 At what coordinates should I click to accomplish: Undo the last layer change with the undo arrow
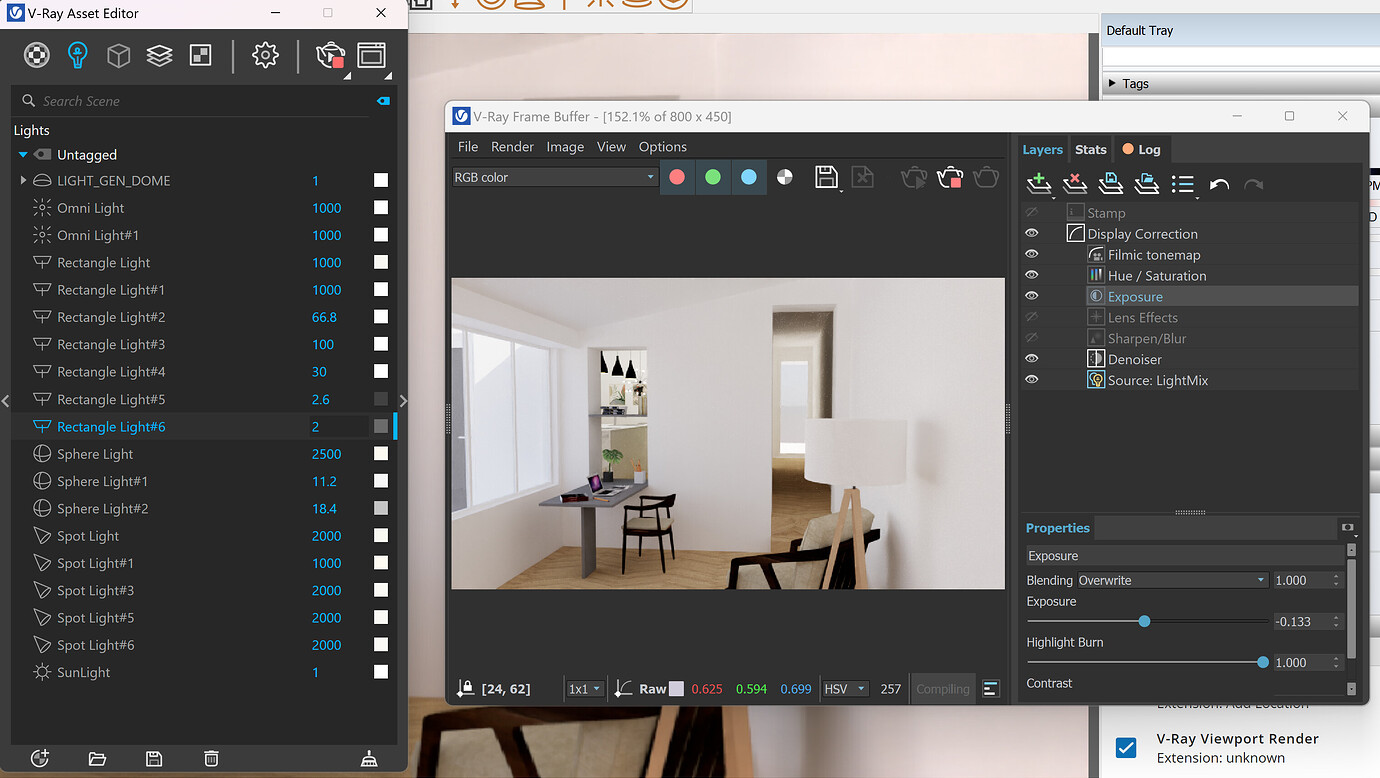1218,184
